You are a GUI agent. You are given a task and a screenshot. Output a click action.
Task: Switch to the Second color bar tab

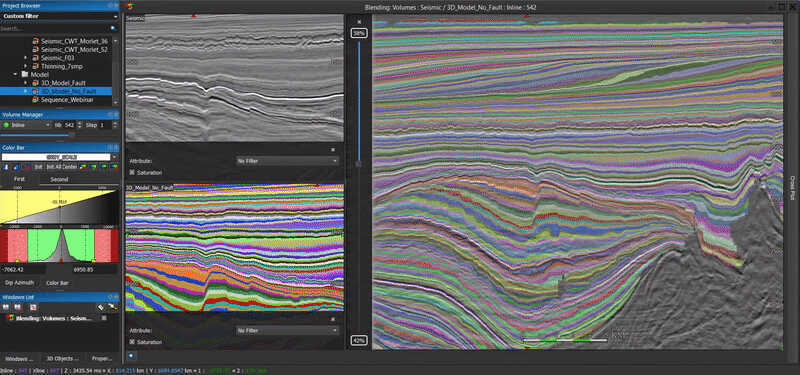59,180
